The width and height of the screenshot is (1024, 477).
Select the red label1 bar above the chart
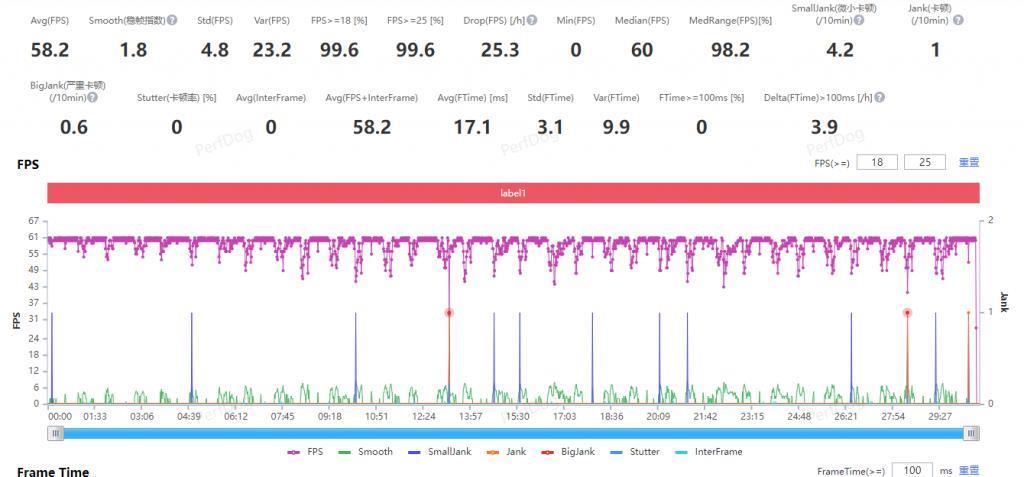tap(512, 193)
